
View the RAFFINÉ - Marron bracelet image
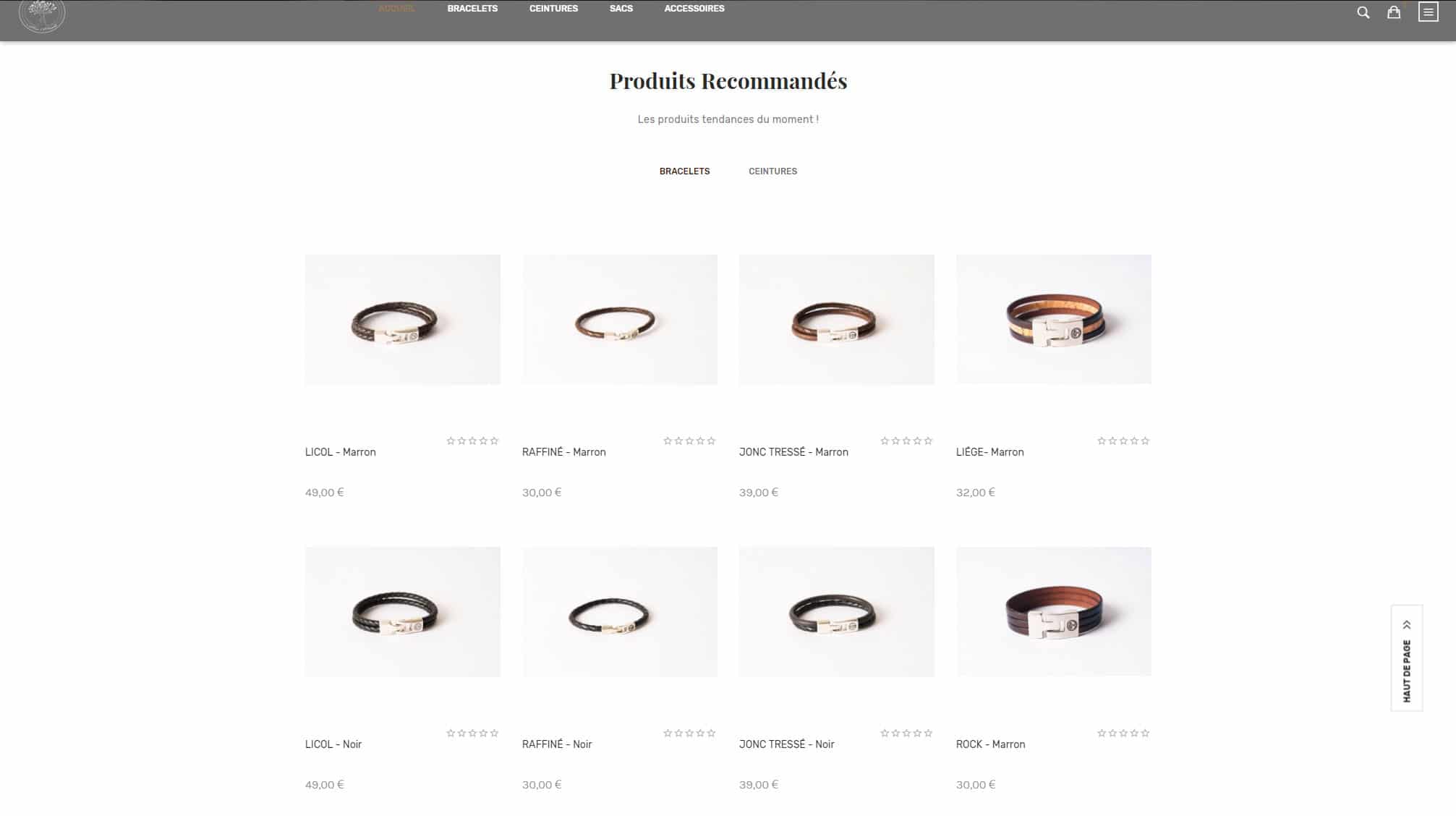[x=620, y=319]
